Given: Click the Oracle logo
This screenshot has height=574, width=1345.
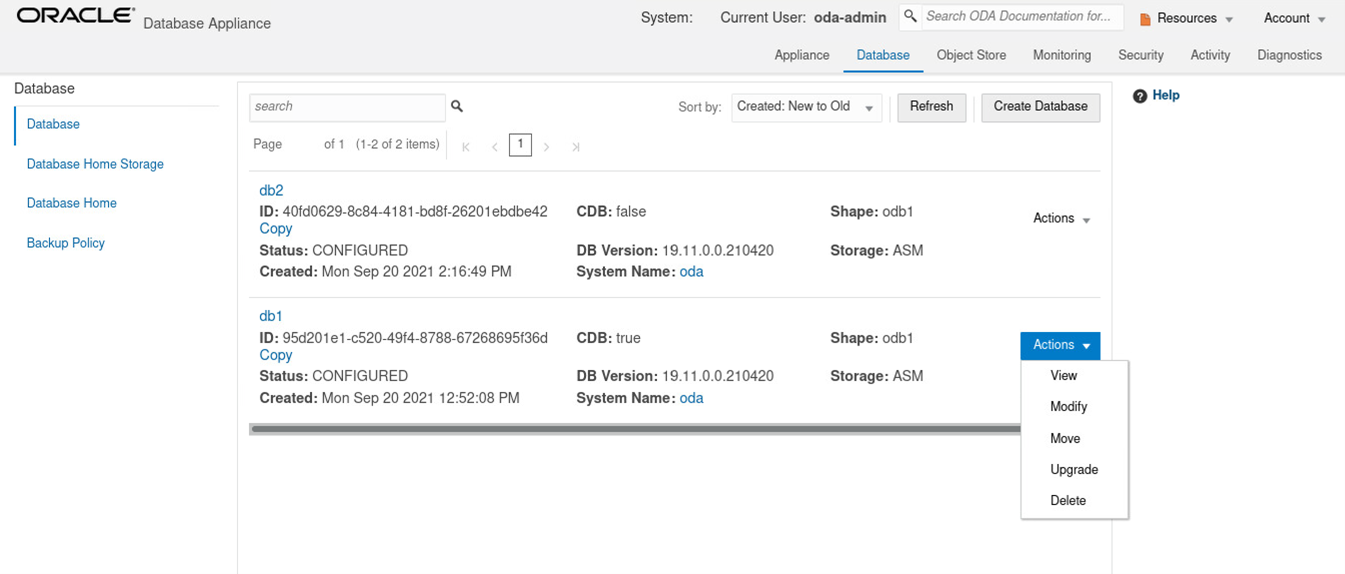Looking at the screenshot, I should tap(75, 16).
